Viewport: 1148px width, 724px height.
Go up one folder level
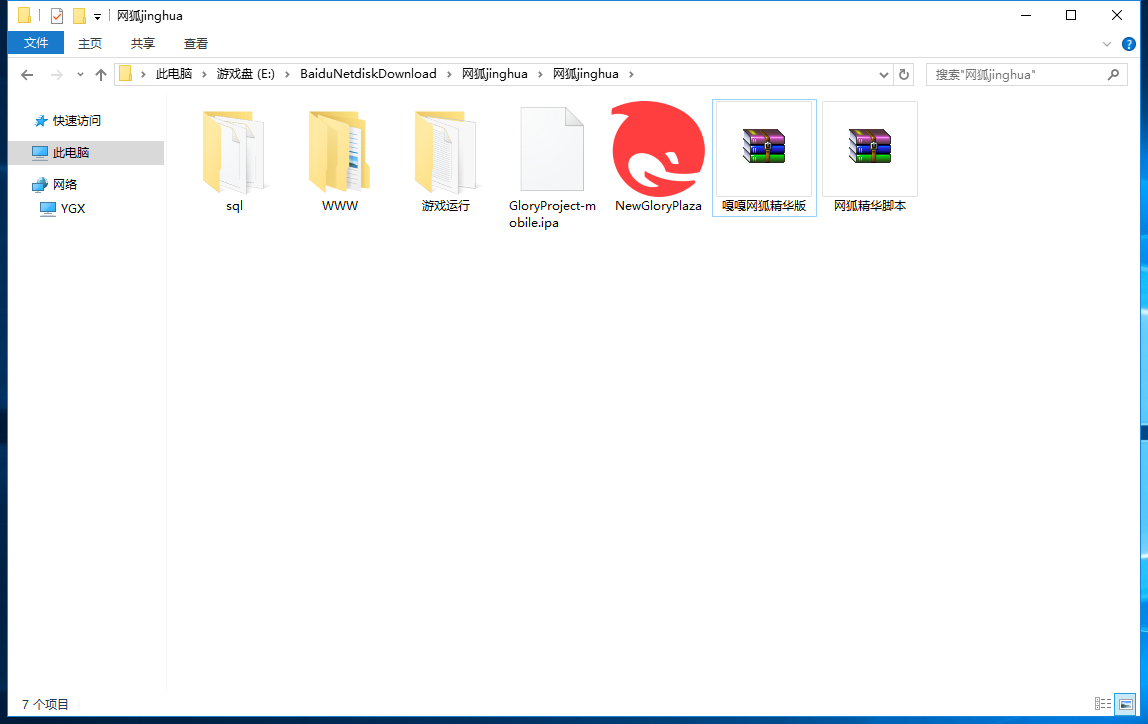click(101, 74)
